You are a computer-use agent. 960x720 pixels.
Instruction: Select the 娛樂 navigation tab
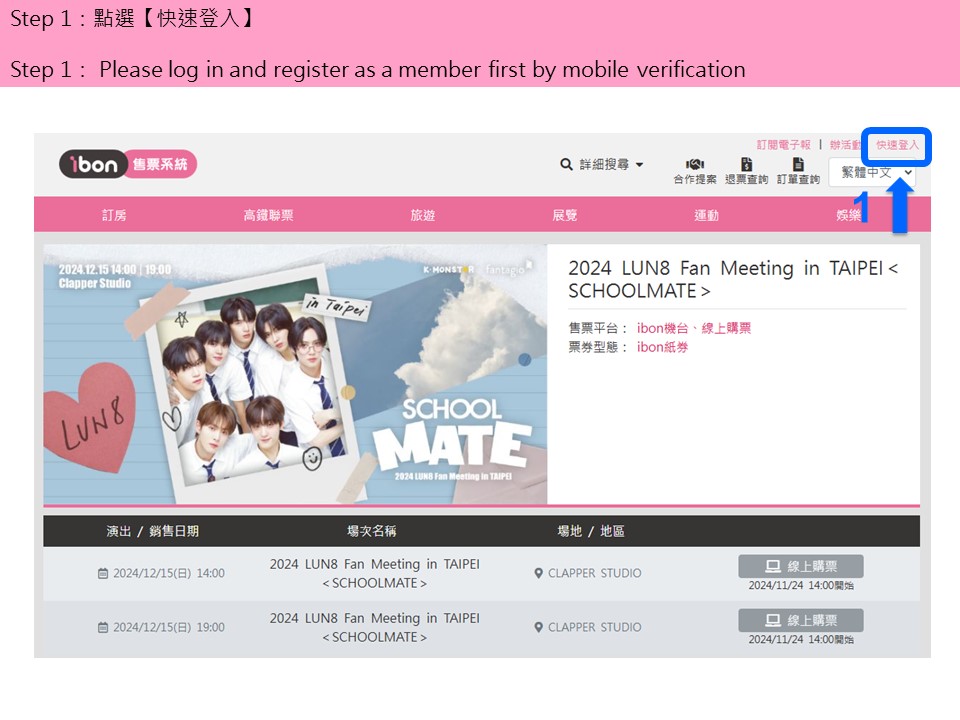point(848,214)
